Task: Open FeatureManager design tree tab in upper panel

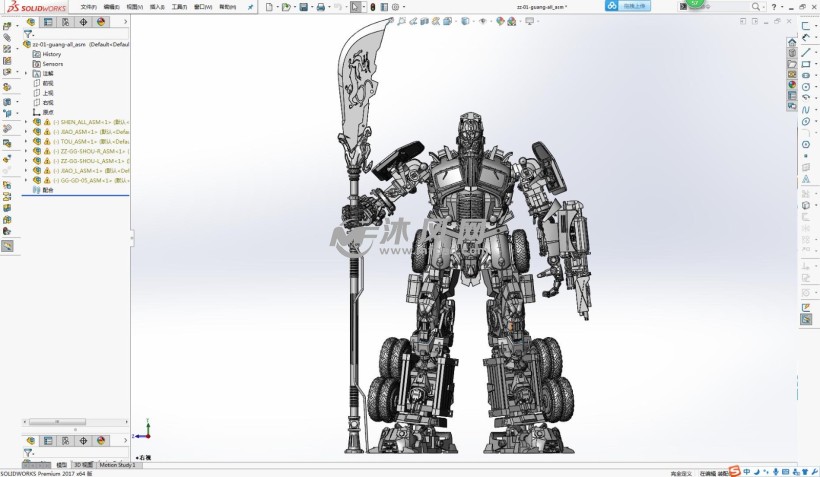Action: coord(31,22)
